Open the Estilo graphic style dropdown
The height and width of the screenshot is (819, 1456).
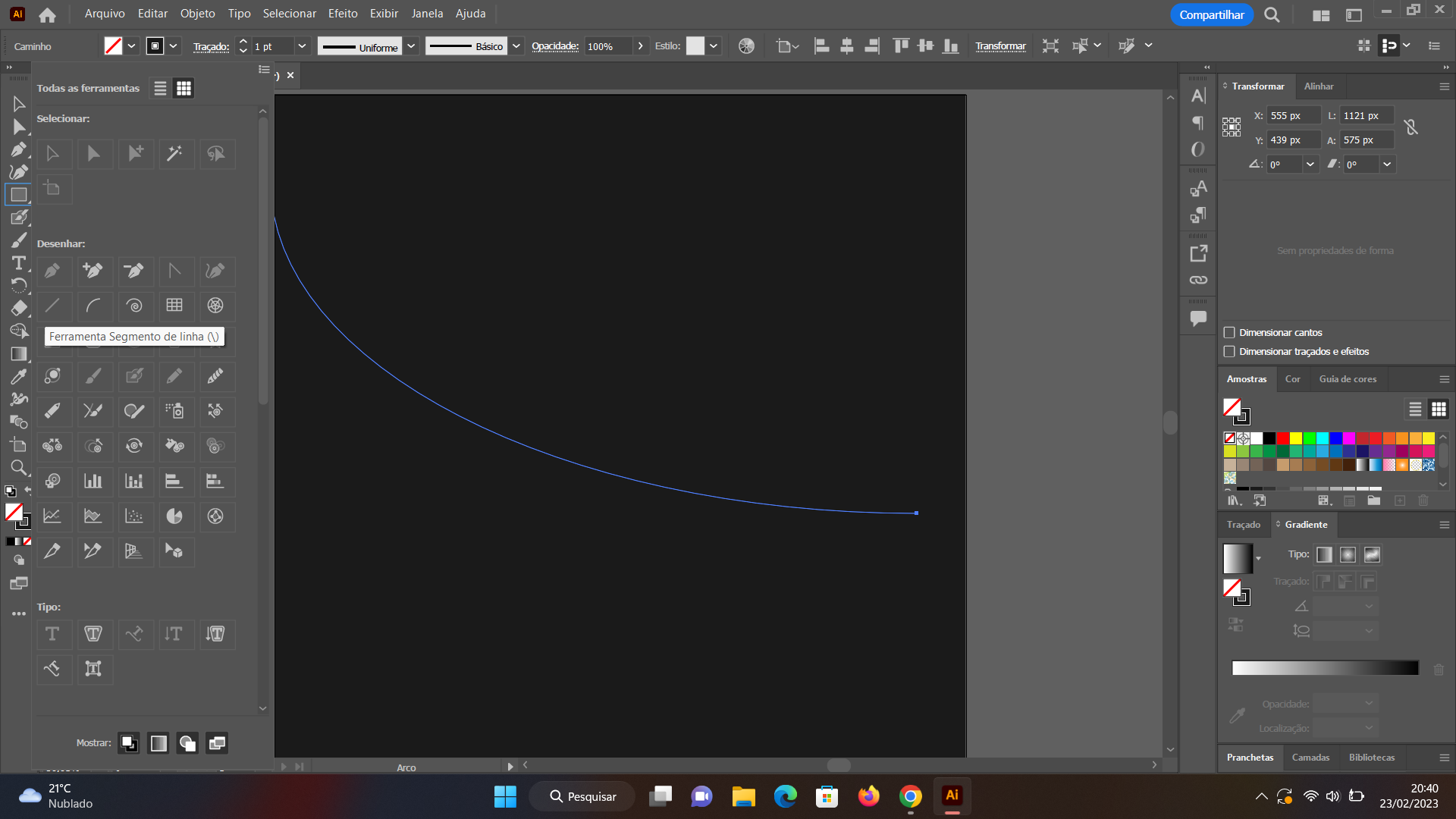[x=714, y=46]
